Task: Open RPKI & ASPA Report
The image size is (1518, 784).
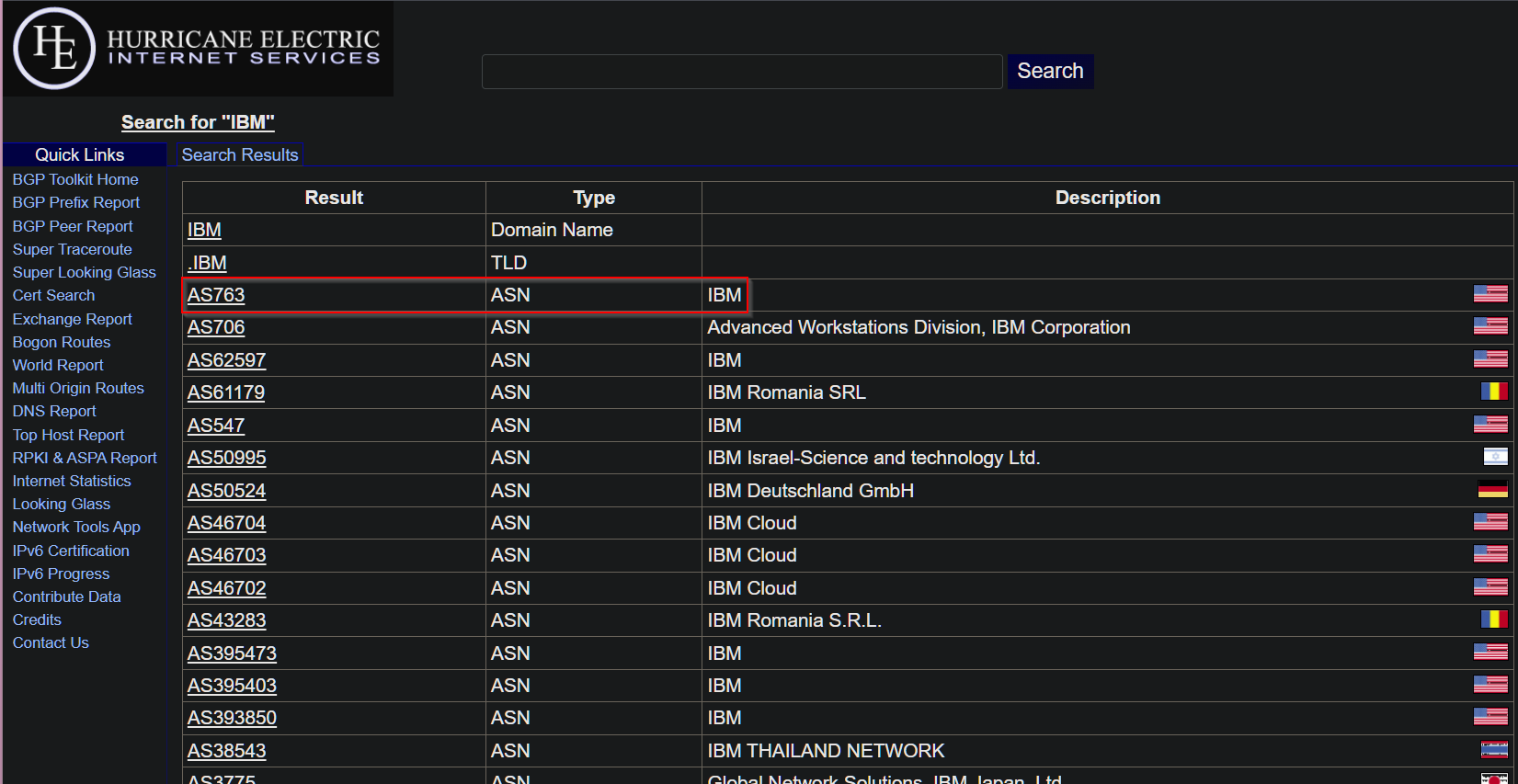Action: click(x=85, y=458)
